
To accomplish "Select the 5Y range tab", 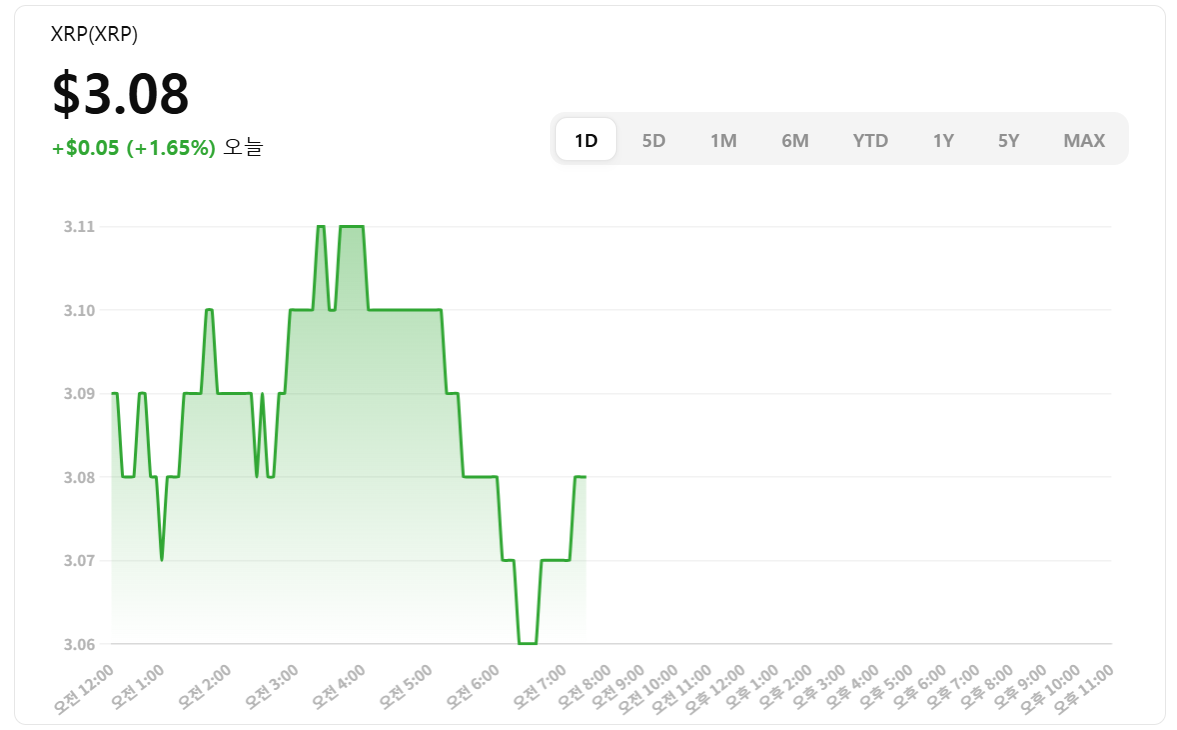I will point(1008,140).
